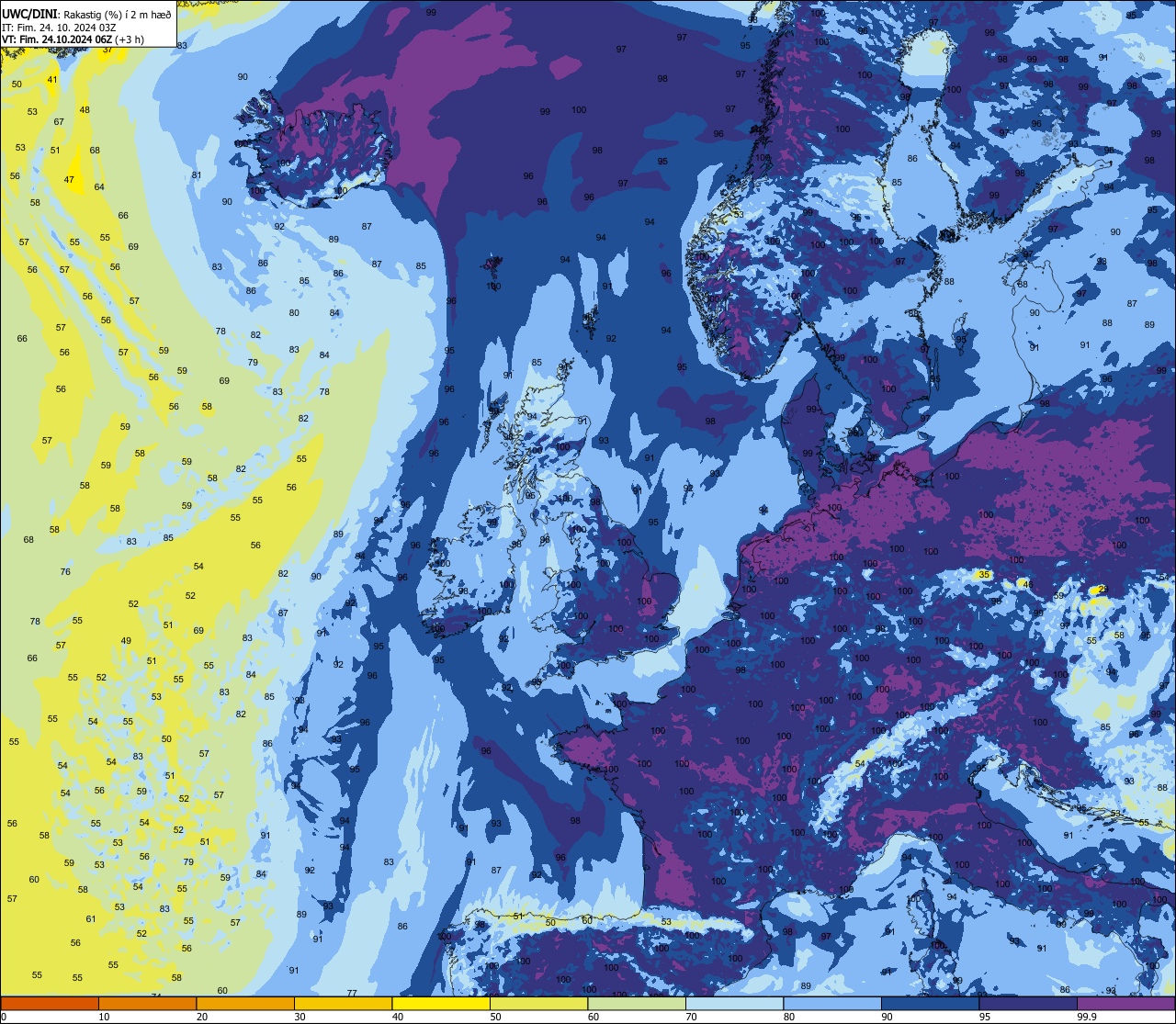Click the humidity value '61' on the map
This screenshot has width=1176, height=1024.
tap(91, 919)
